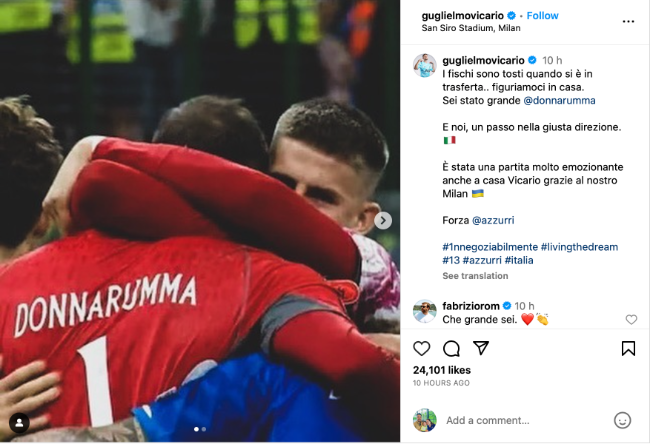This screenshot has width=650, height=444.
Task: Open the @donnarumma mention
Action: [559, 100]
